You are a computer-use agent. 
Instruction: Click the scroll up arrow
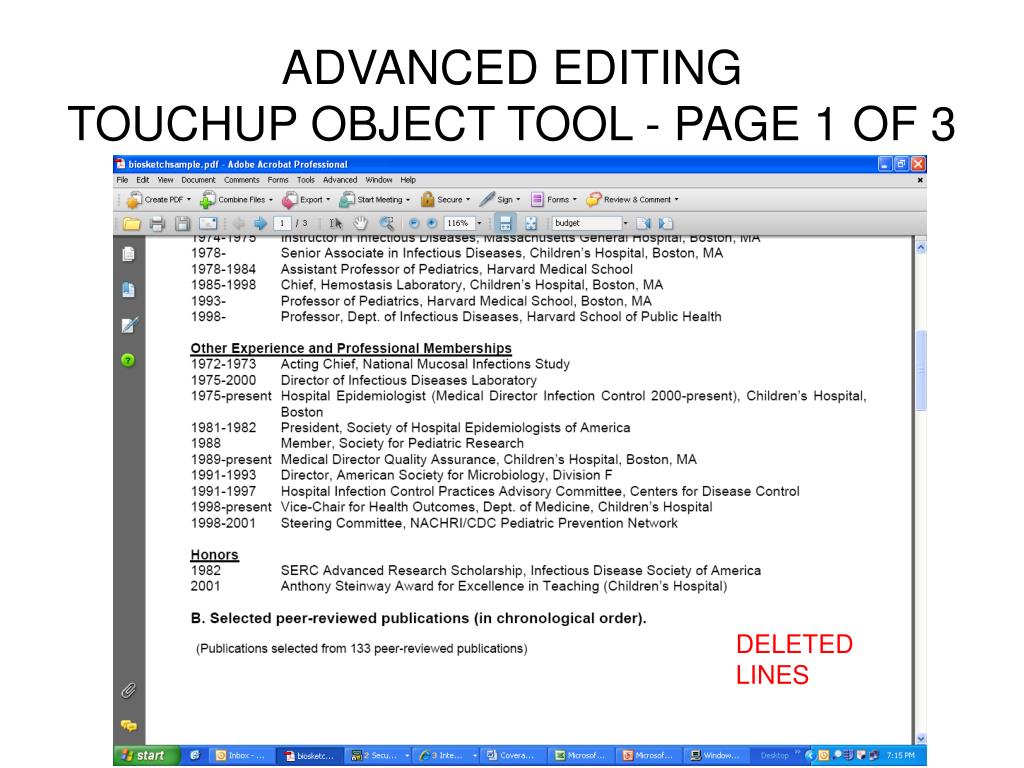921,248
